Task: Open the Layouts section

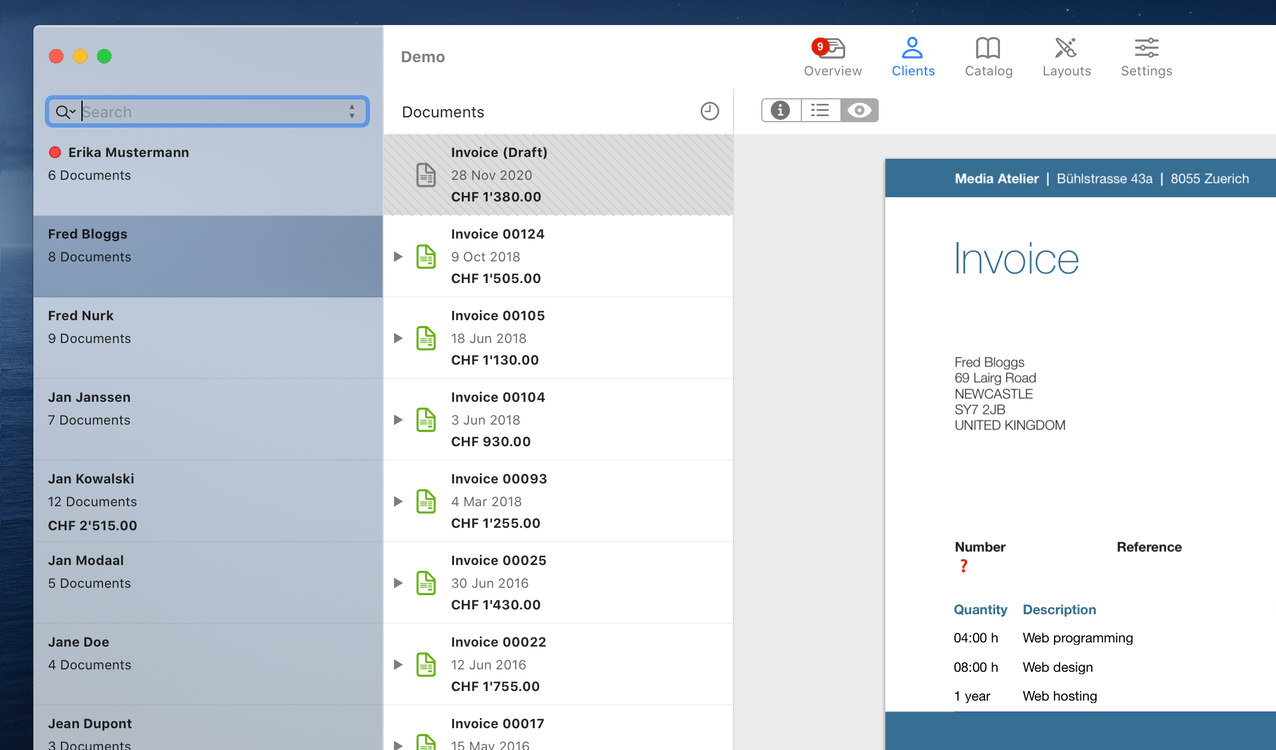Action: 1066,57
